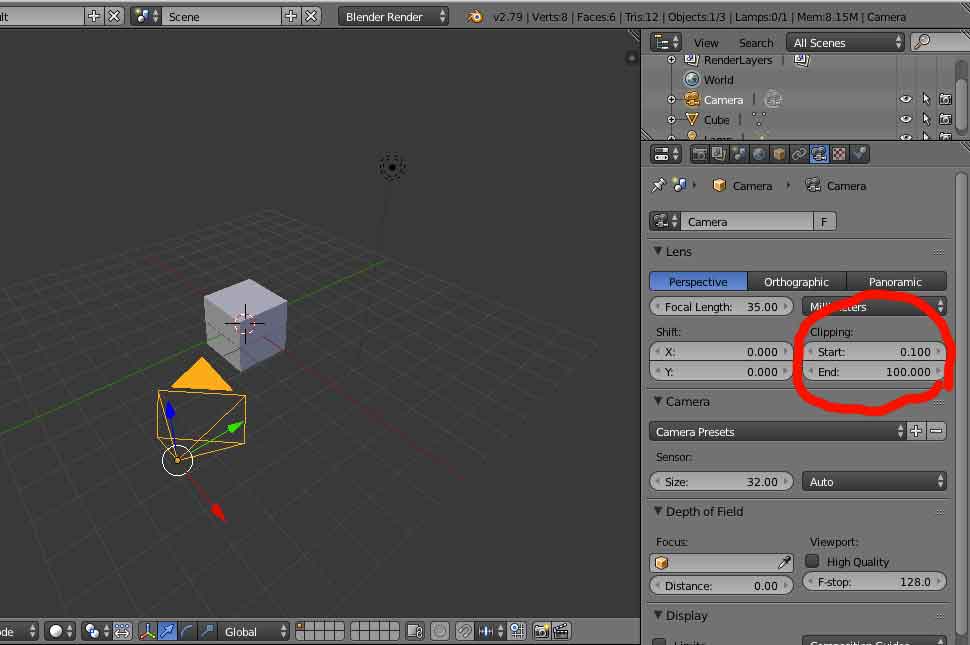
Task: Switch to the Scene properties tab
Action: pos(739,154)
